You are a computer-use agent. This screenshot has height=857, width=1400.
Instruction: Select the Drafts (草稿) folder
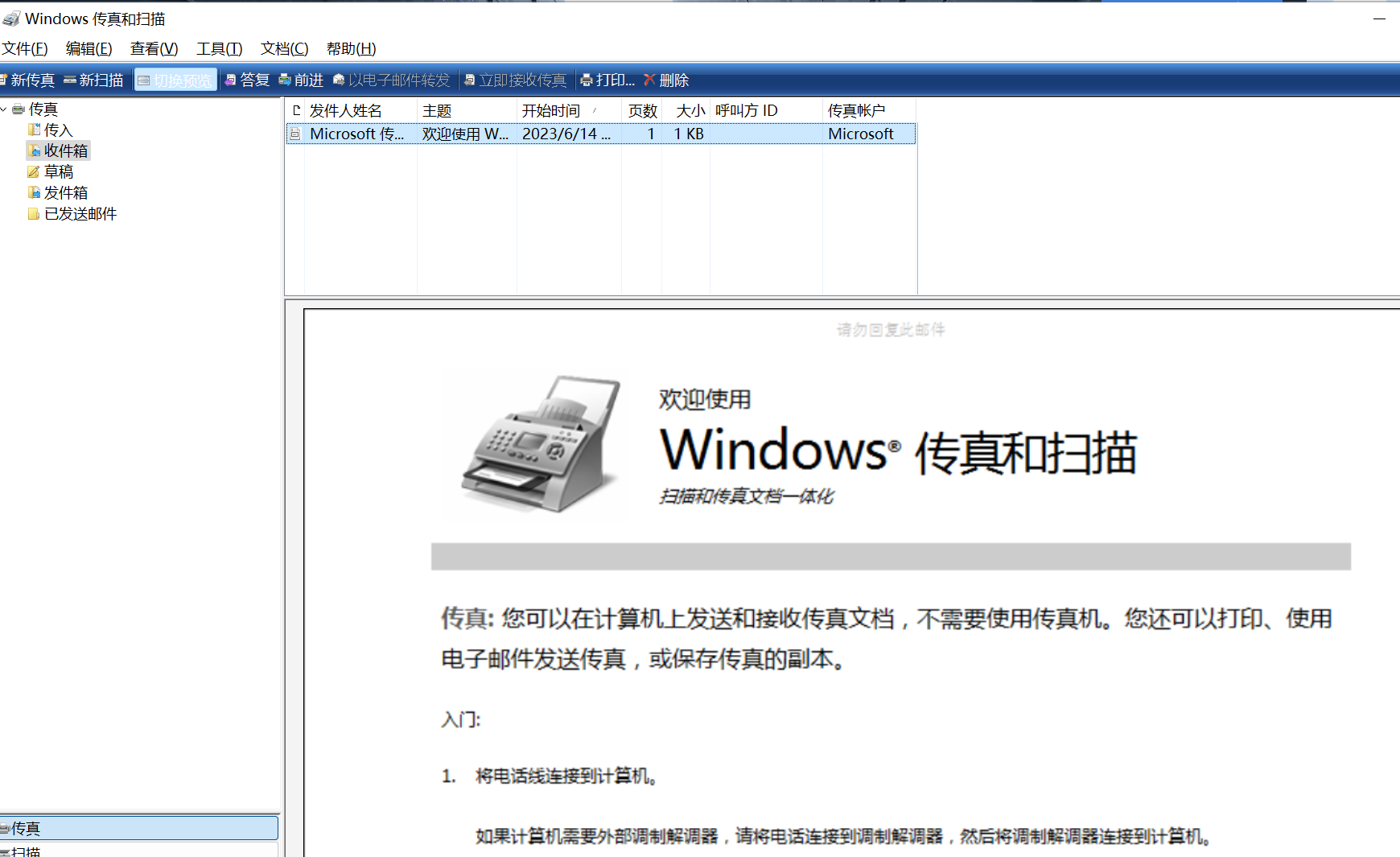pos(59,171)
